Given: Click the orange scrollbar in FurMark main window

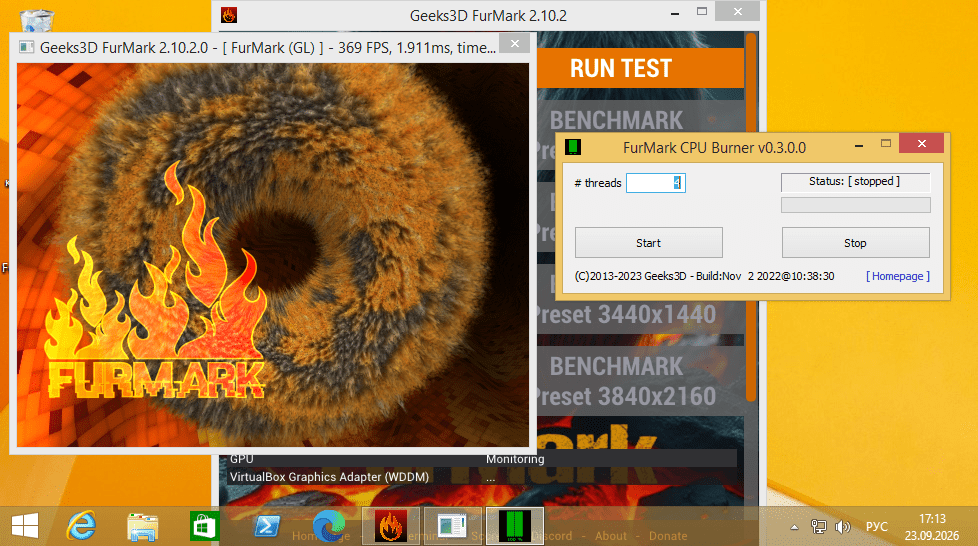Looking at the screenshot, I should (x=751, y=218).
